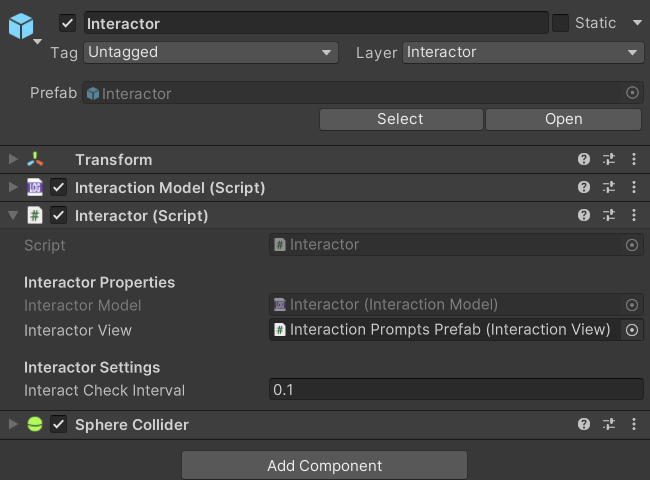Toggle the Interactor active checkbox
Screen dimensions: 650x480
tap(67, 23)
